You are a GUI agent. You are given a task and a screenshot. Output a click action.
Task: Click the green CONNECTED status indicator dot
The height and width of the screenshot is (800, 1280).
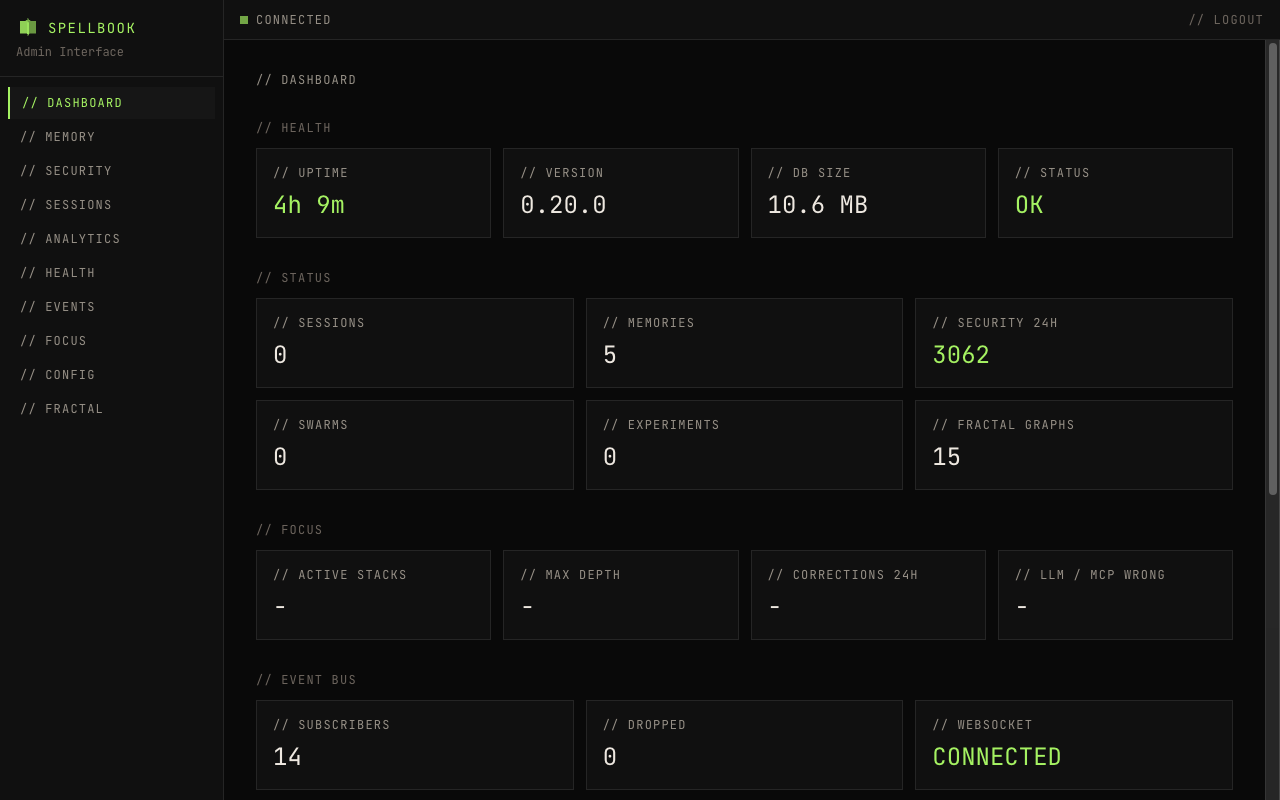(241, 19)
